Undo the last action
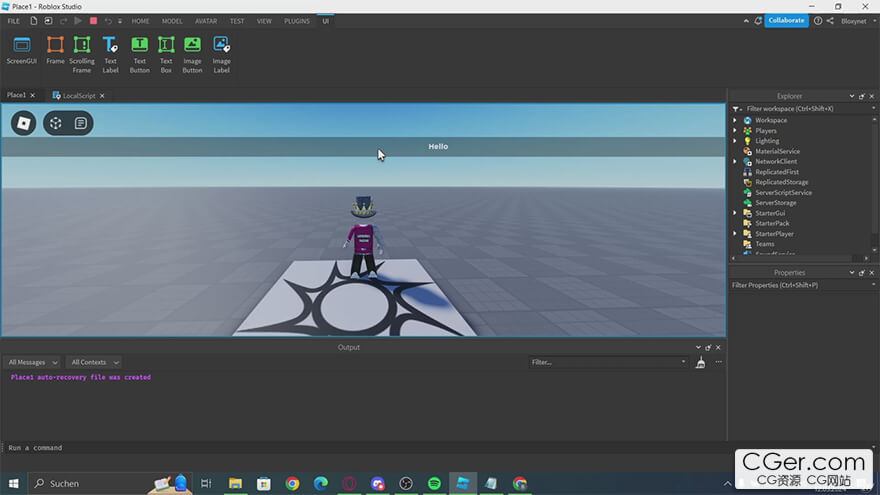The height and width of the screenshot is (495, 880). click(x=108, y=21)
